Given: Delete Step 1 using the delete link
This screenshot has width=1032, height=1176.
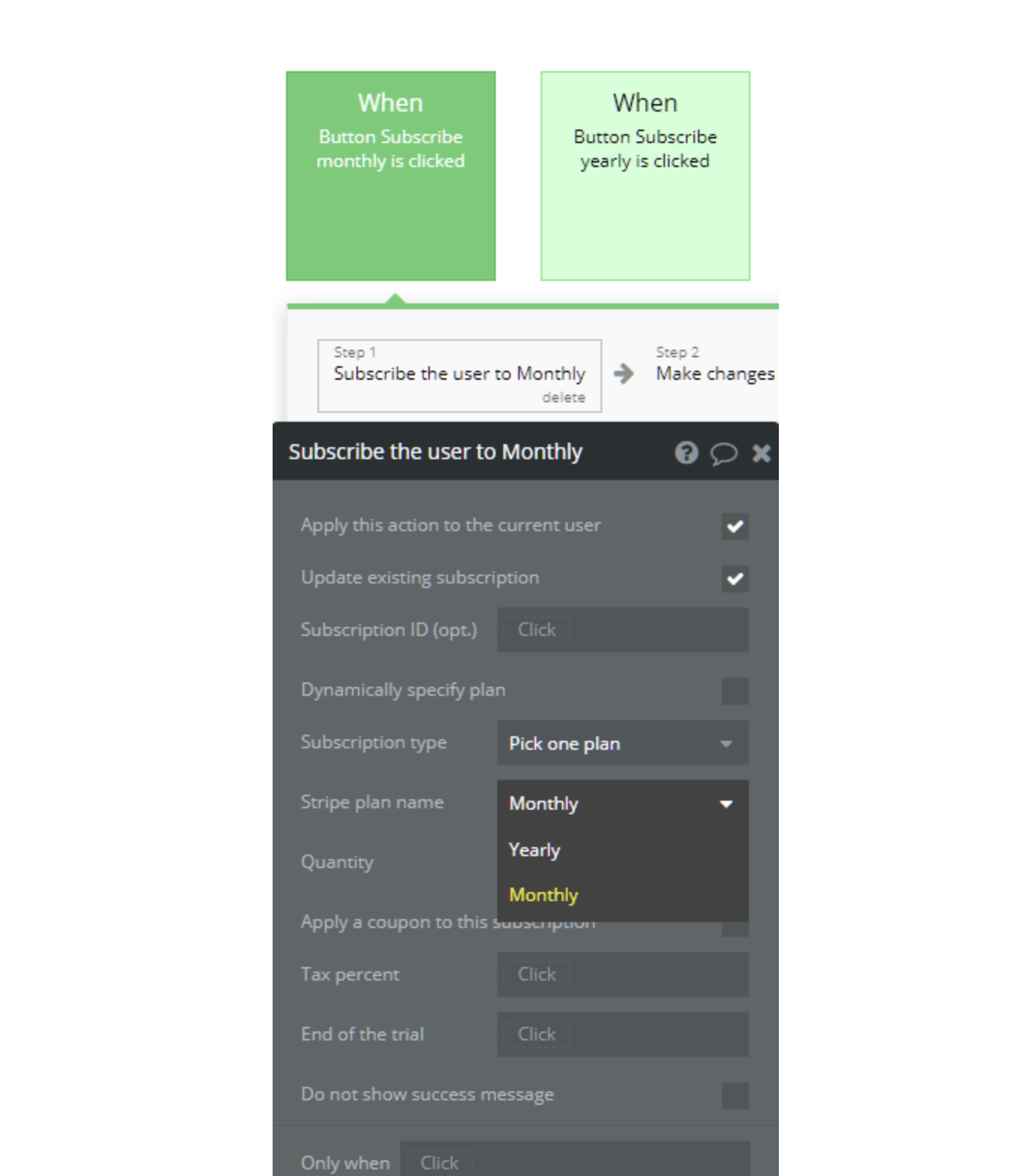Looking at the screenshot, I should [x=563, y=398].
